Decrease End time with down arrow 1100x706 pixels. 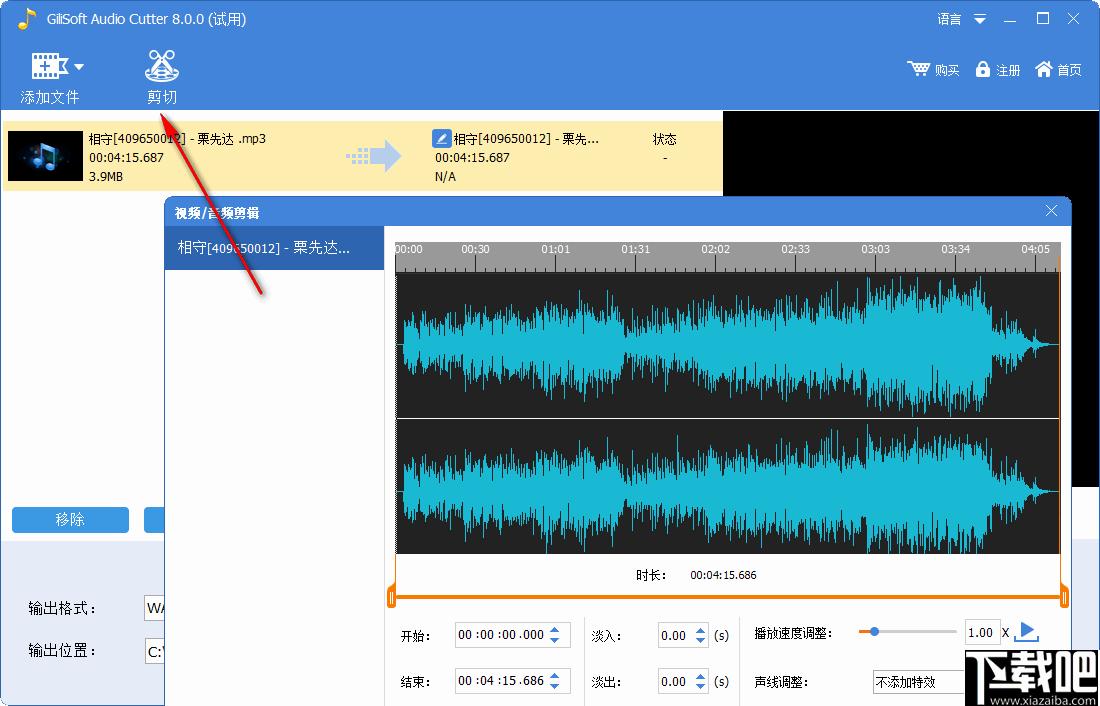point(555,686)
